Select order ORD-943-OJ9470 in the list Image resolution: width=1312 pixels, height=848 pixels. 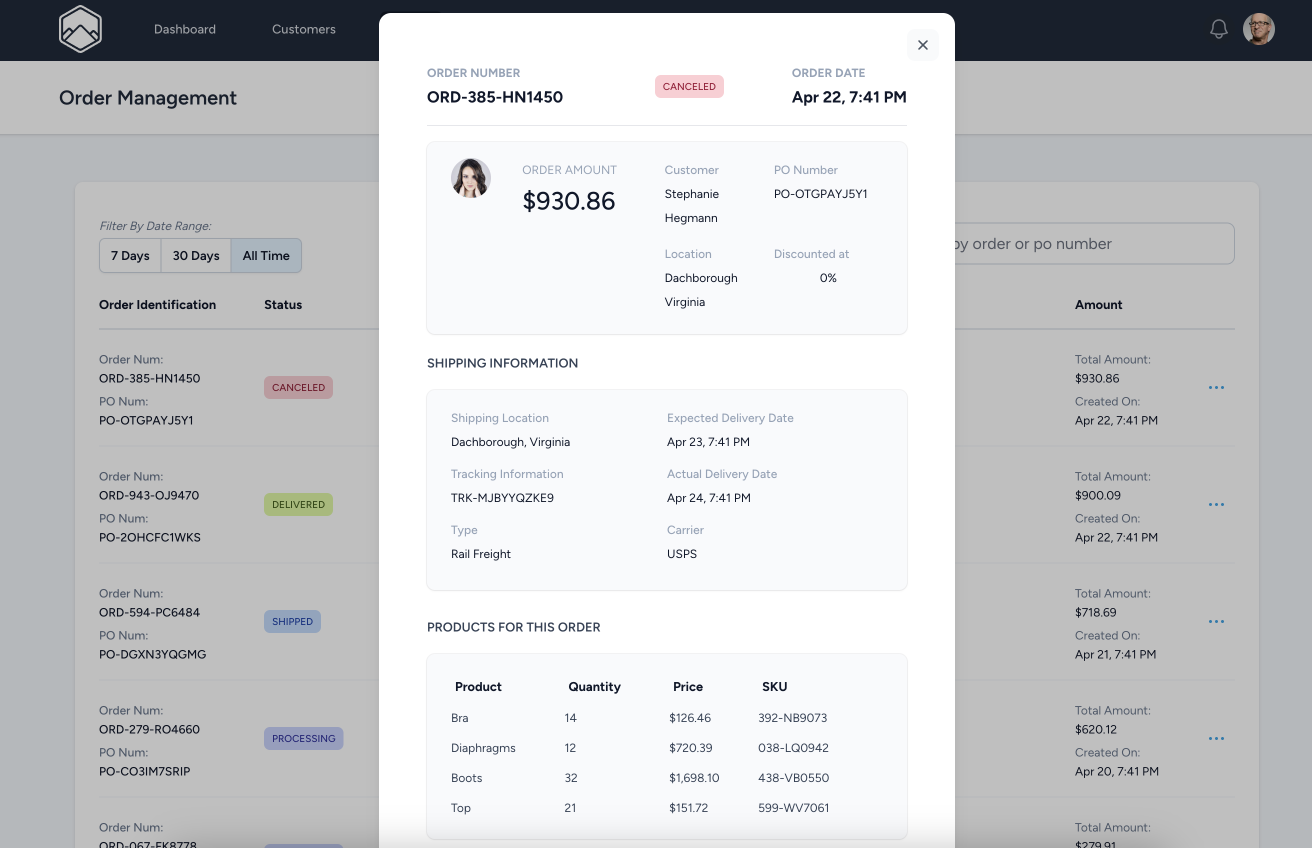pyautogui.click(x=149, y=495)
